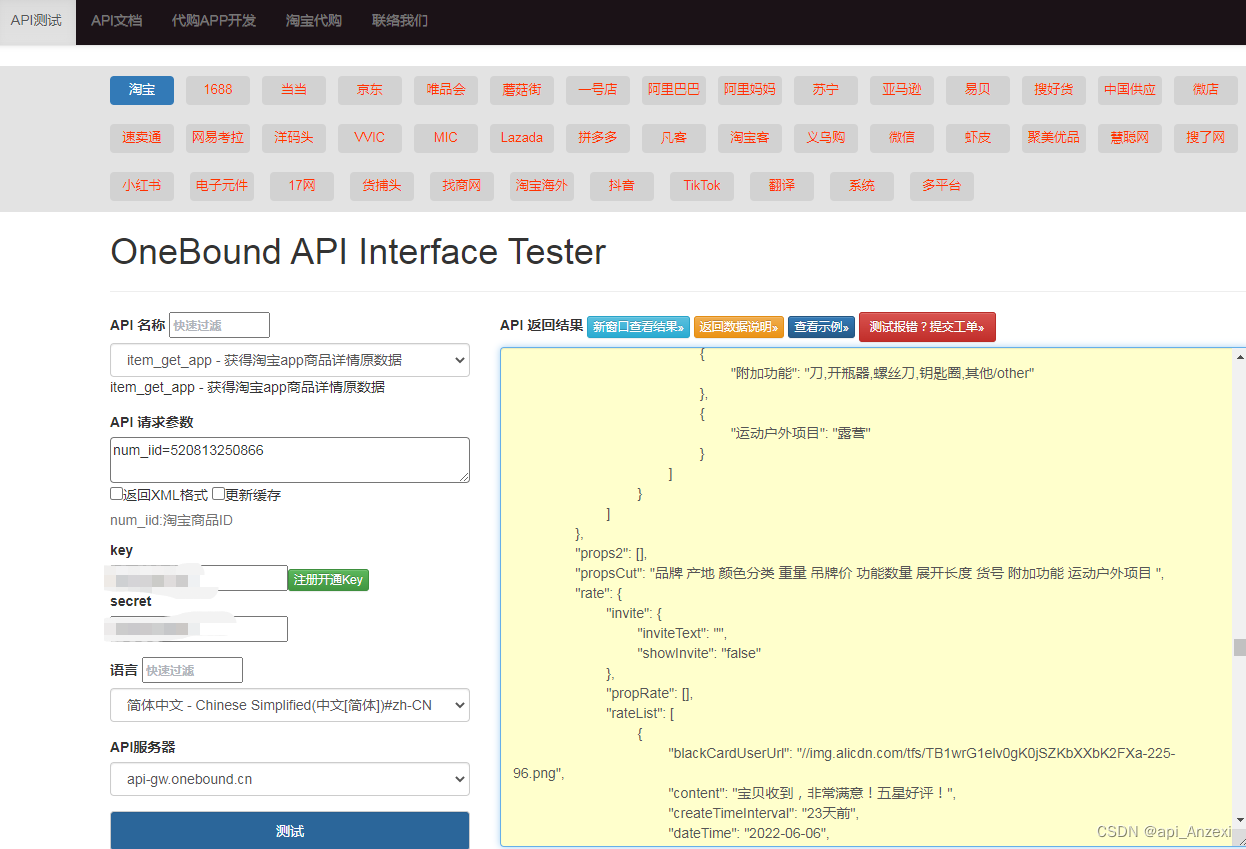
Task: Open the 简体中文 language dropdown
Action: pyautogui.click(x=290, y=705)
